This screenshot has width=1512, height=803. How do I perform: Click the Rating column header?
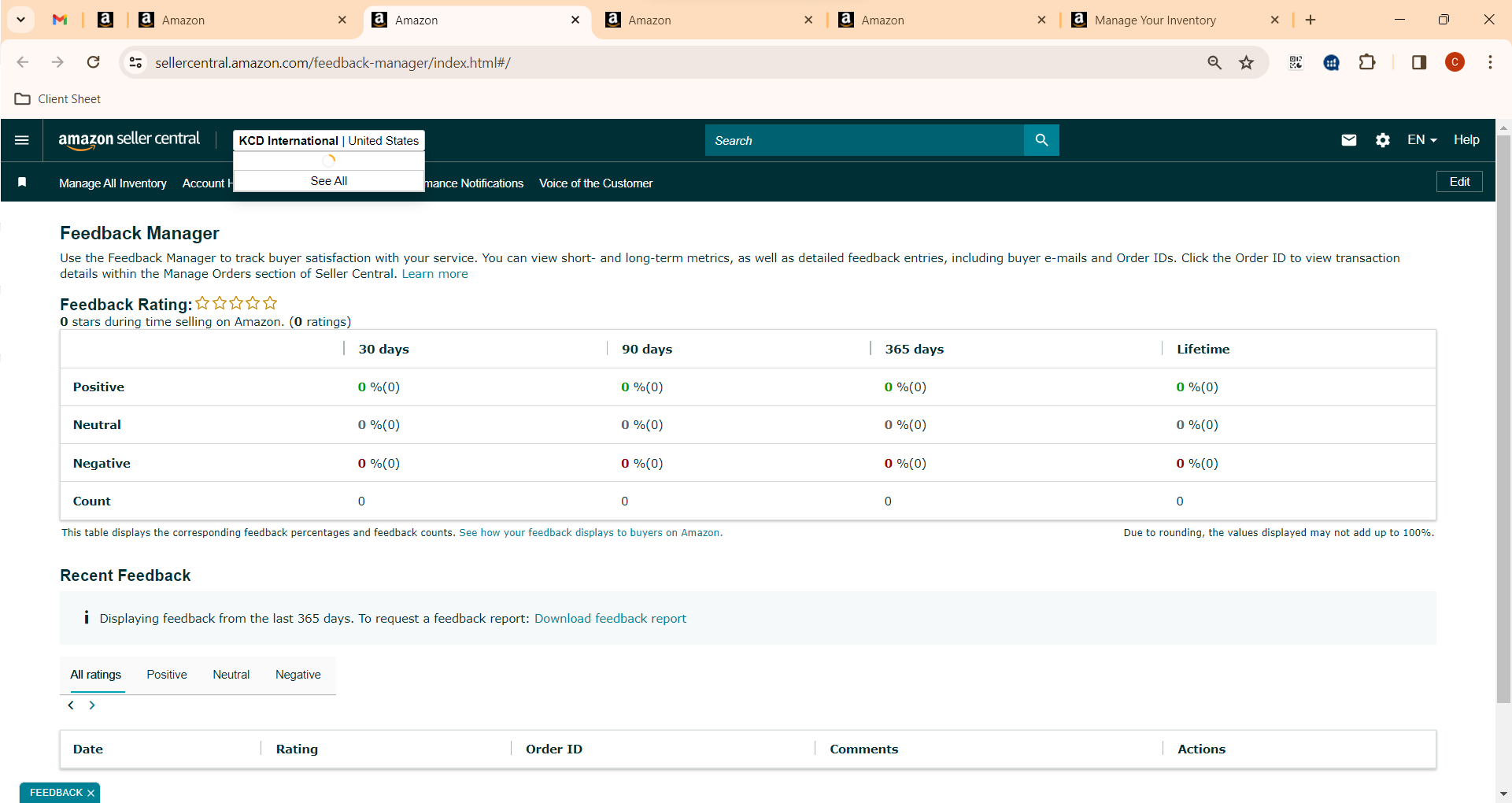click(x=297, y=749)
